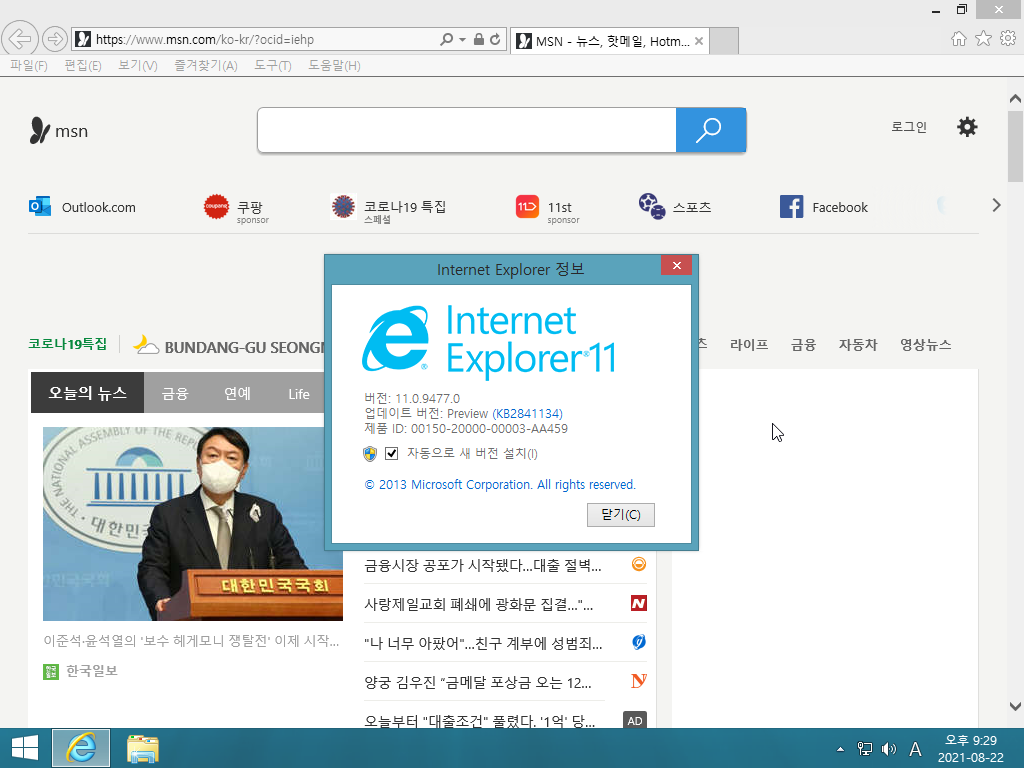Open the 파일(F) menu
Screen dimensions: 1024x768
click(x=29, y=65)
